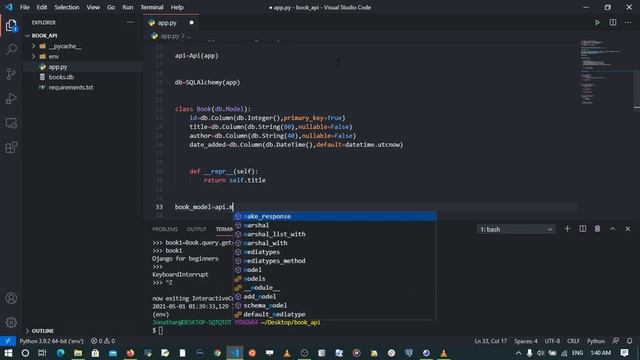This screenshot has width=640, height=360.
Task: Choose make_response autocomplete suggestion
Action: point(335,216)
